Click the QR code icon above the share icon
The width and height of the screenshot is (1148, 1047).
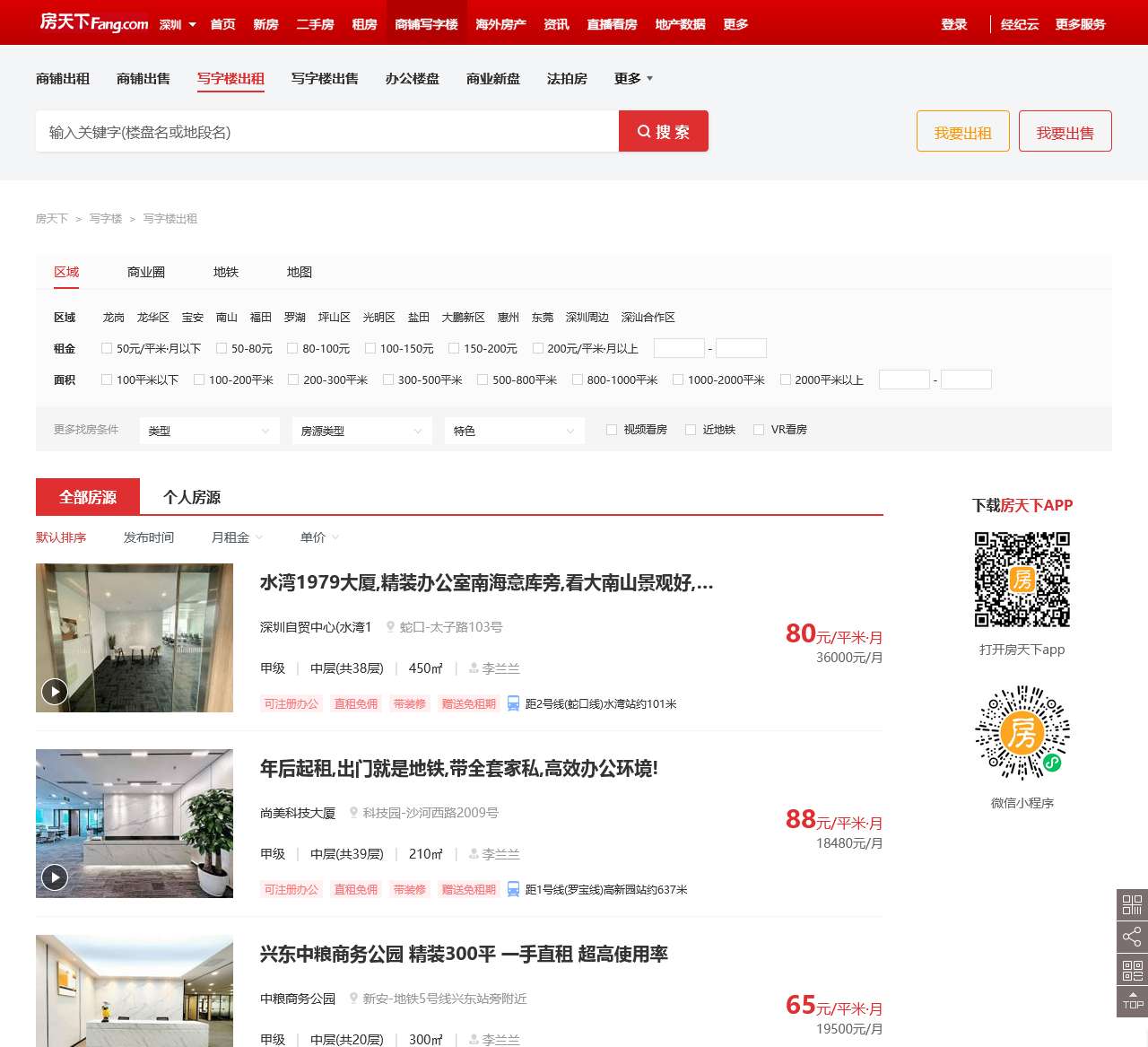point(1132,905)
